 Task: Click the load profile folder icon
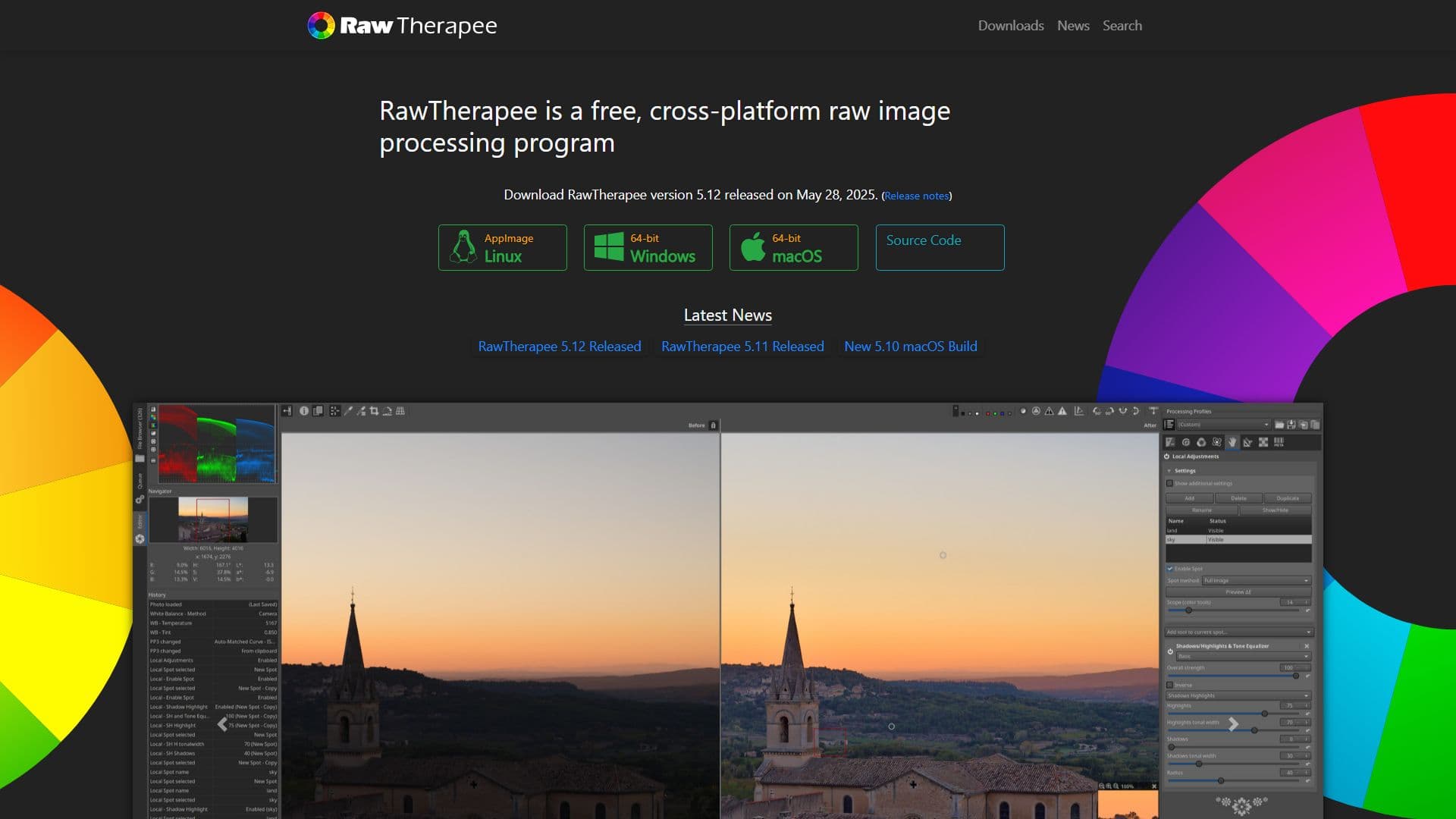(1279, 425)
